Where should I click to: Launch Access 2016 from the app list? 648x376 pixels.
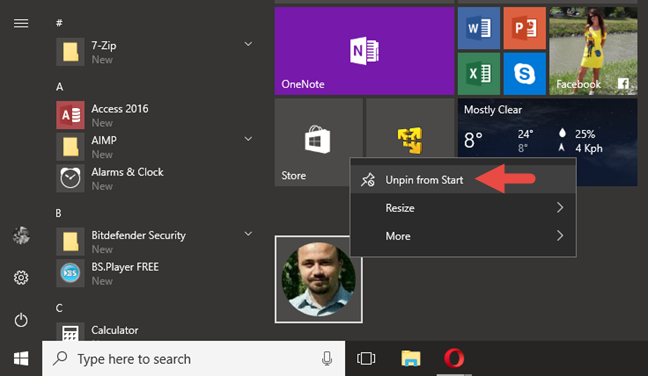tap(156, 115)
